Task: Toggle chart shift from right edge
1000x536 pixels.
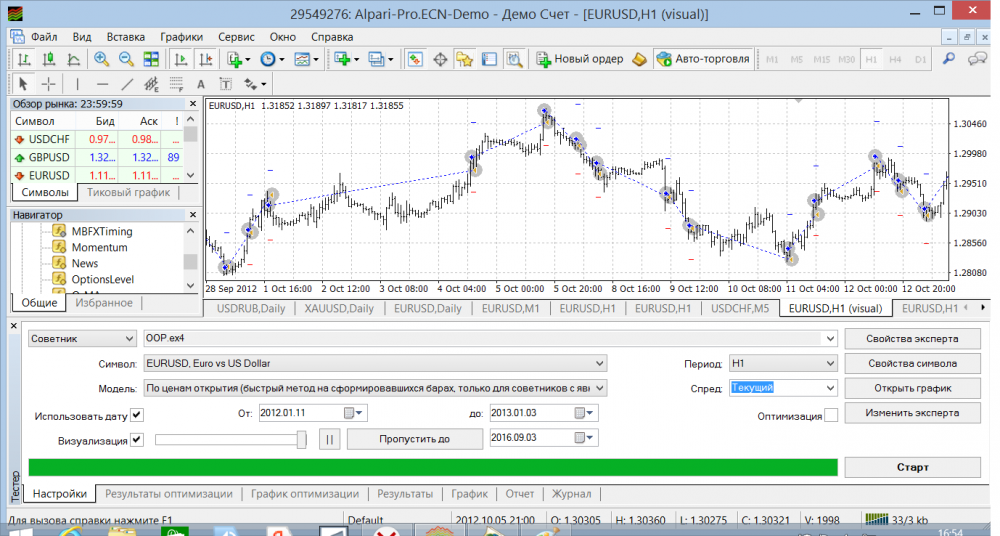Action: (206, 59)
